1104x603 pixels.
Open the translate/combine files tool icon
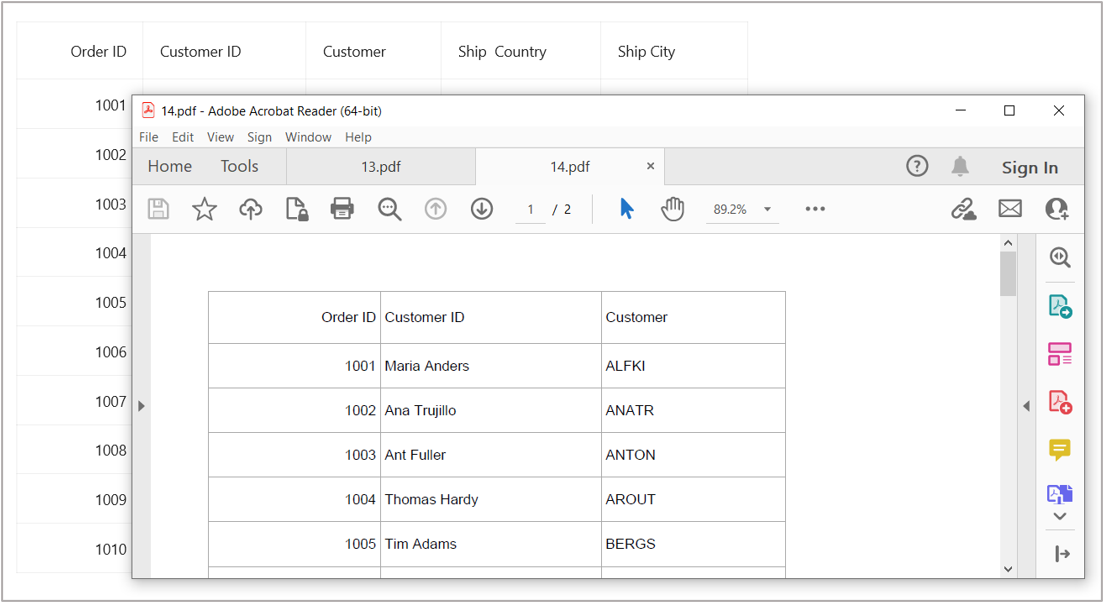(1060, 494)
